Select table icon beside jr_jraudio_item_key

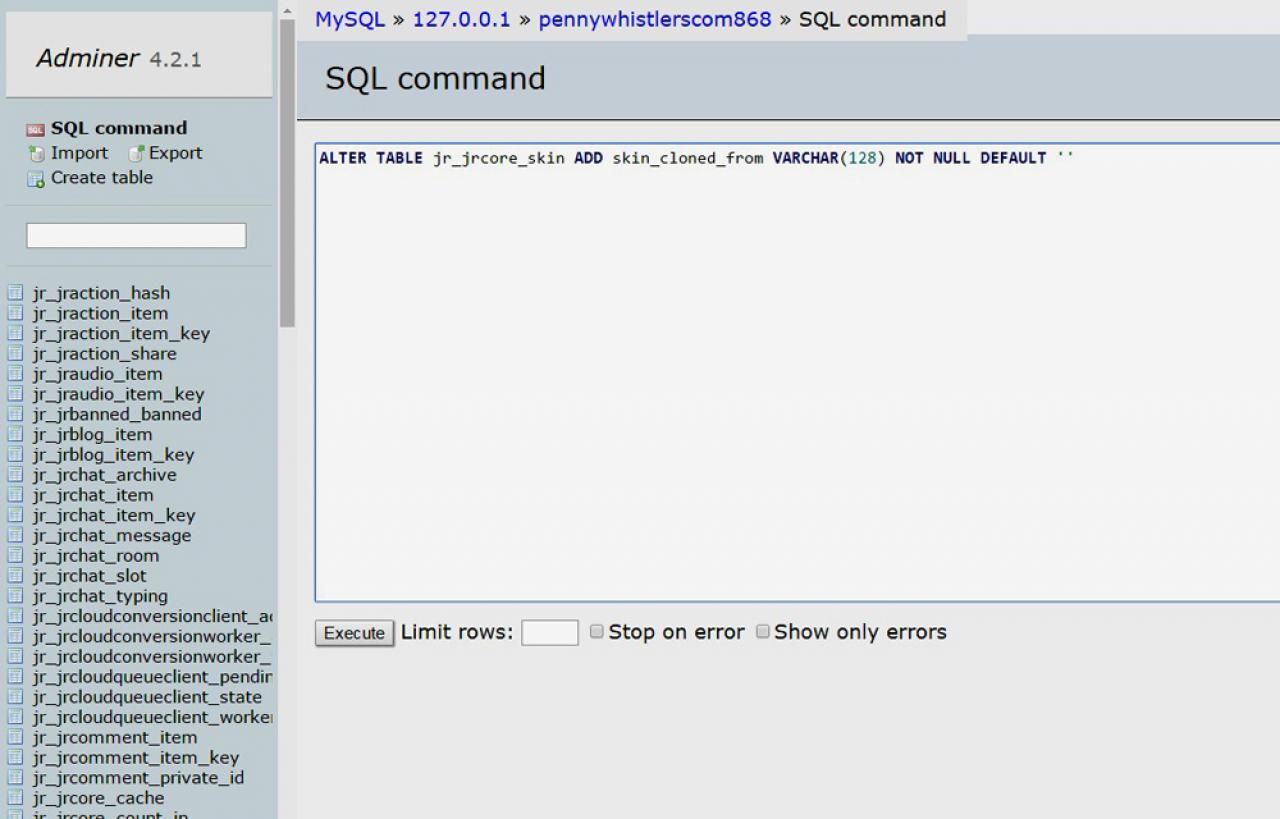pos(15,394)
